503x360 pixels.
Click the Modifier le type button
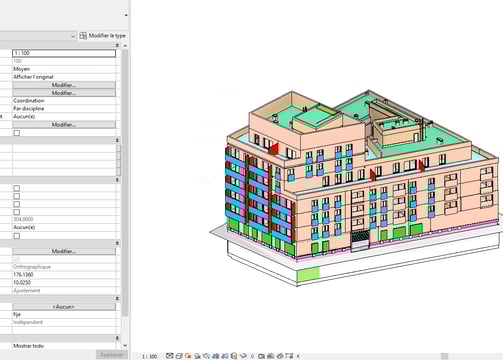pos(103,35)
